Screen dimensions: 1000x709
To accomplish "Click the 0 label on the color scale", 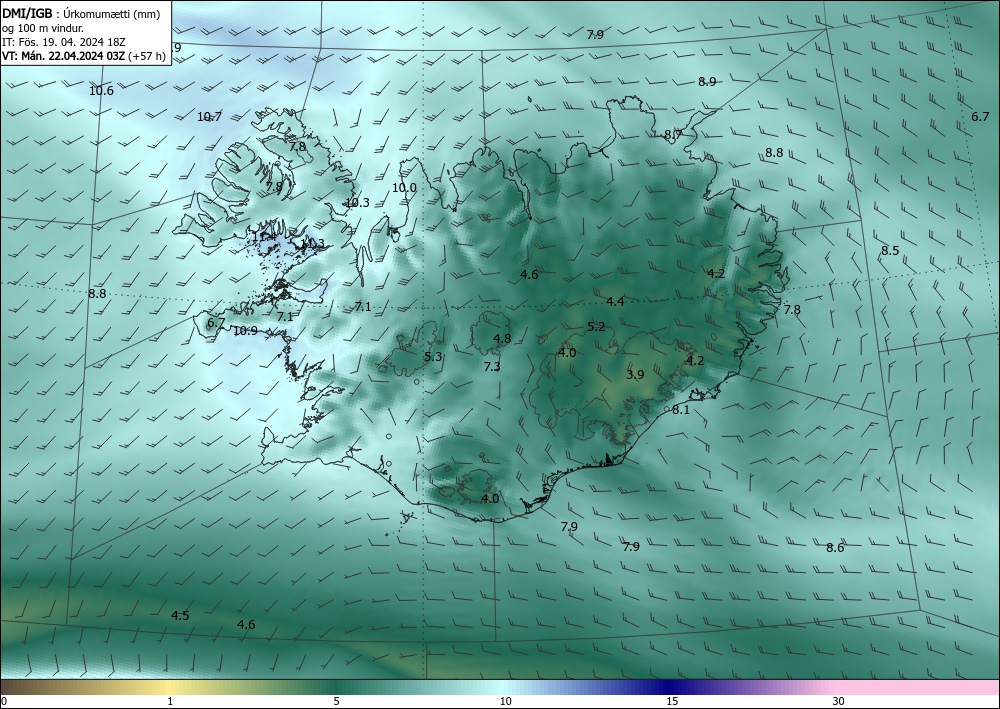I will click(x=4, y=701).
